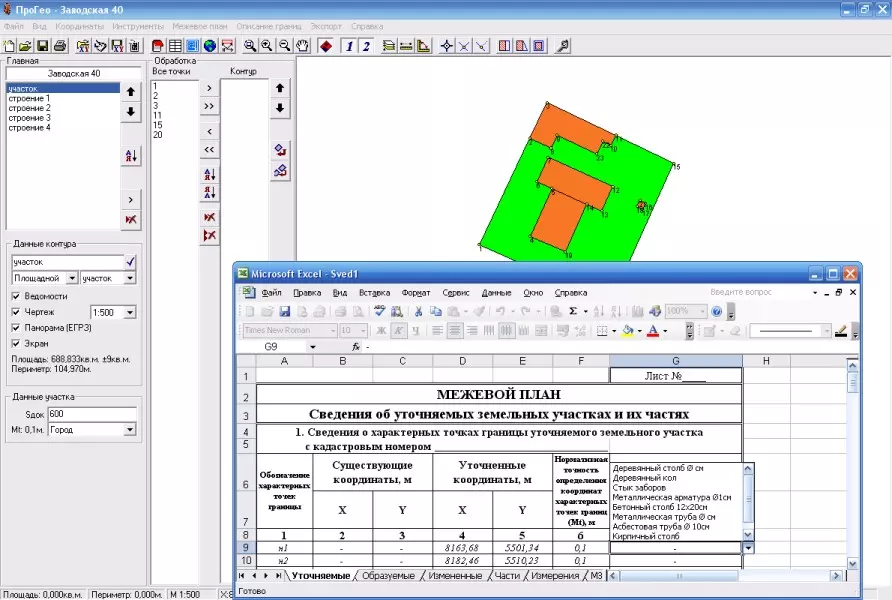The width and height of the screenshot is (892, 600).
Task: Select the hand pan tool in toolbar
Action: [x=302, y=46]
